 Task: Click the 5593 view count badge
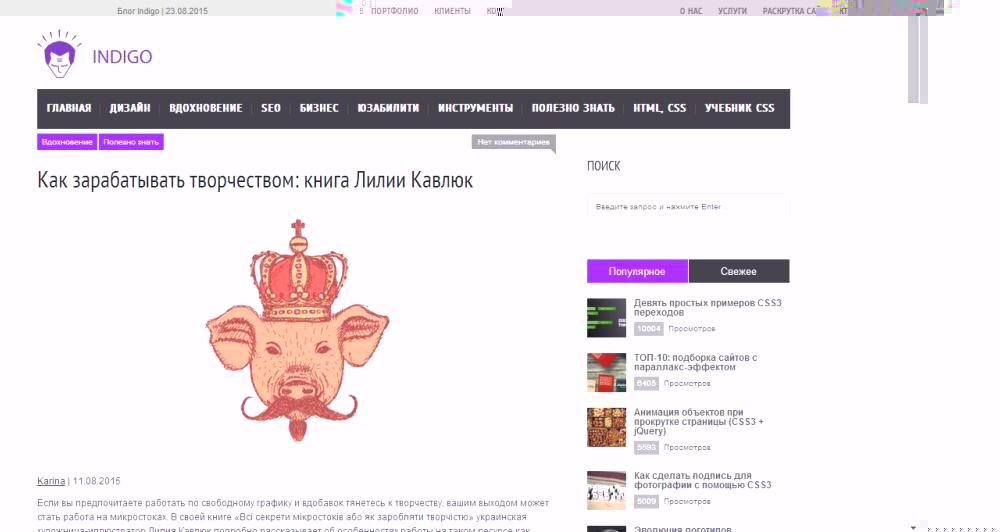click(646, 447)
